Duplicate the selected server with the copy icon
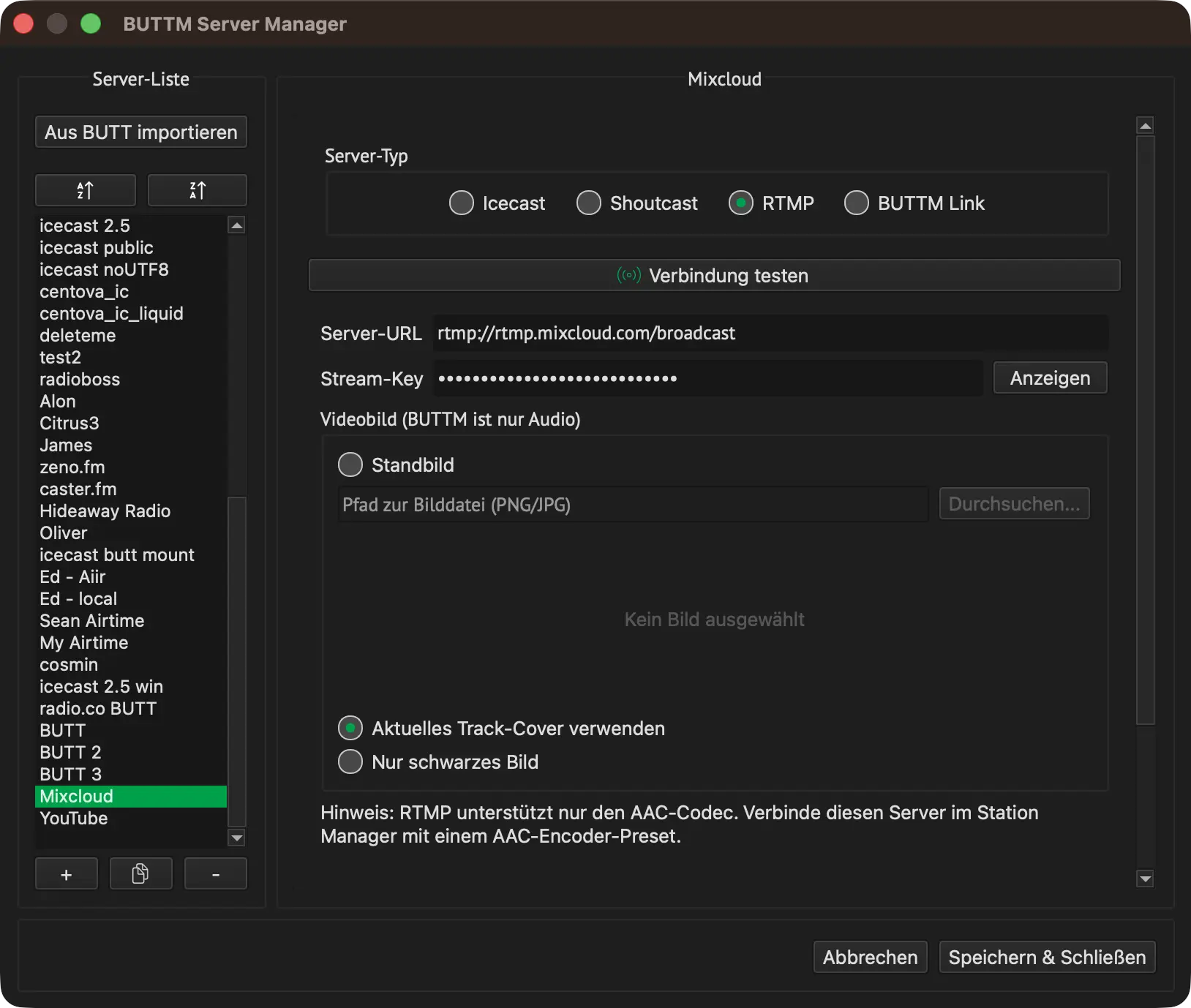 click(x=141, y=874)
